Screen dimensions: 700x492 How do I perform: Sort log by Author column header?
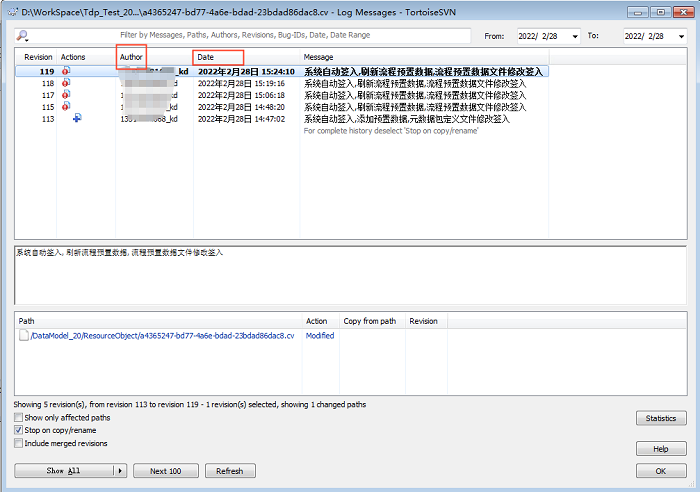tap(132, 57)
